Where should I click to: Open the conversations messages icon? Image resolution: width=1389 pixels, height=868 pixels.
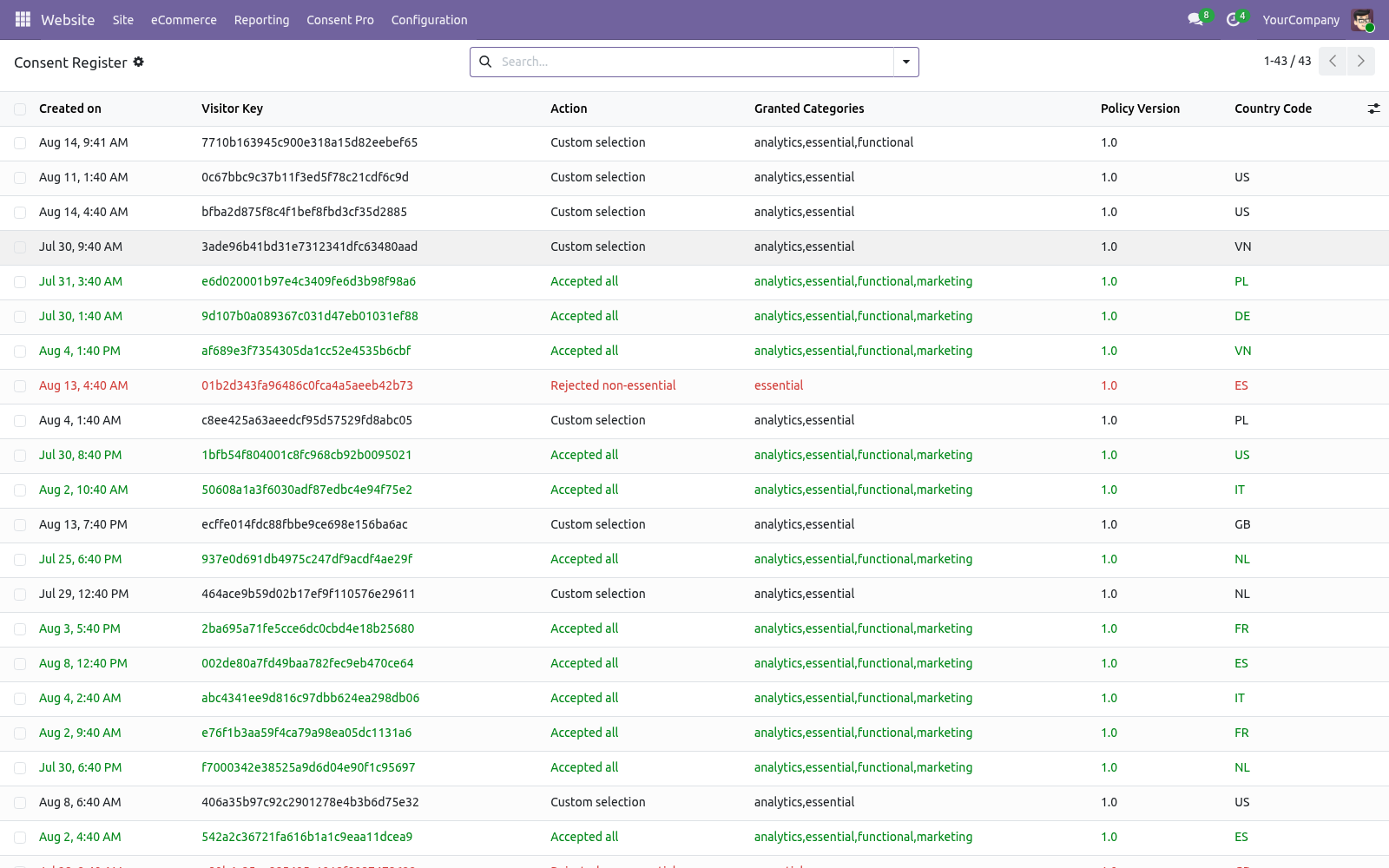point(1196,19)
